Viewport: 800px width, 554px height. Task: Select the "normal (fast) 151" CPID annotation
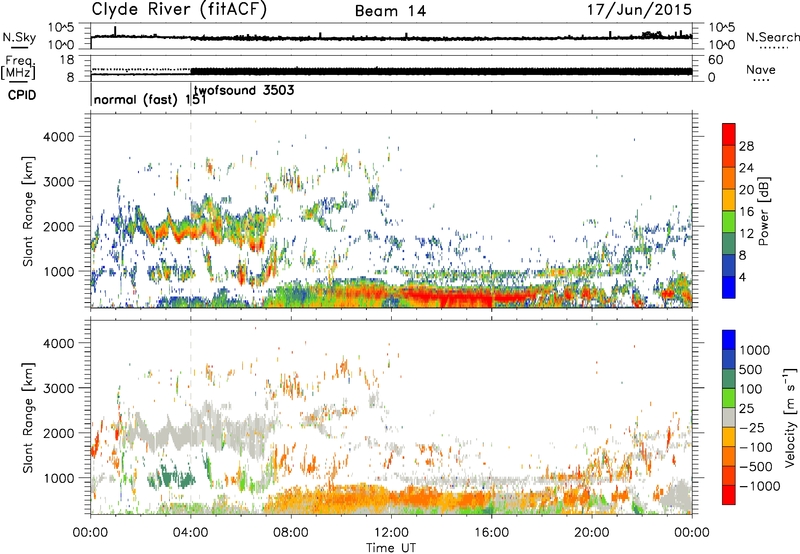click(x=150, y=99)
